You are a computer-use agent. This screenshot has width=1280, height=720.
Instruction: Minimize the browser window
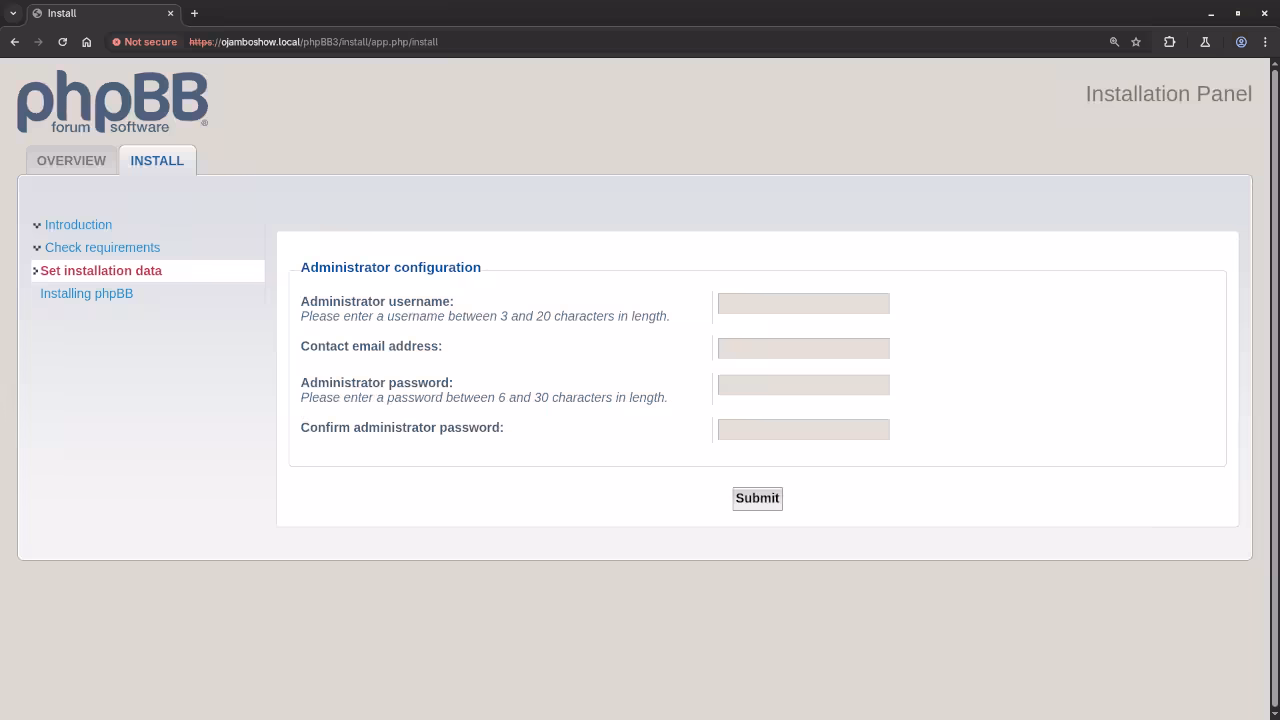1211,13
